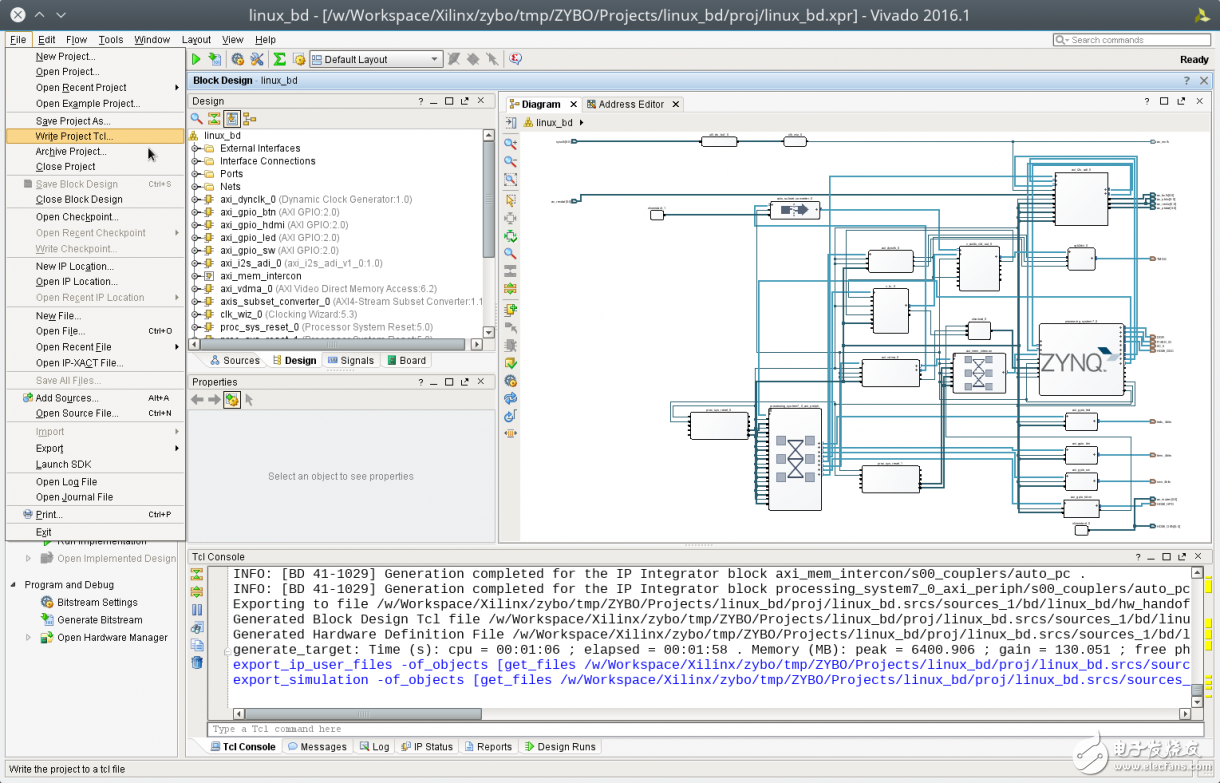Click the Add IP icon in the diagram toolbar
Viewport: 1220px width, 783px height.
pos(510,309)
